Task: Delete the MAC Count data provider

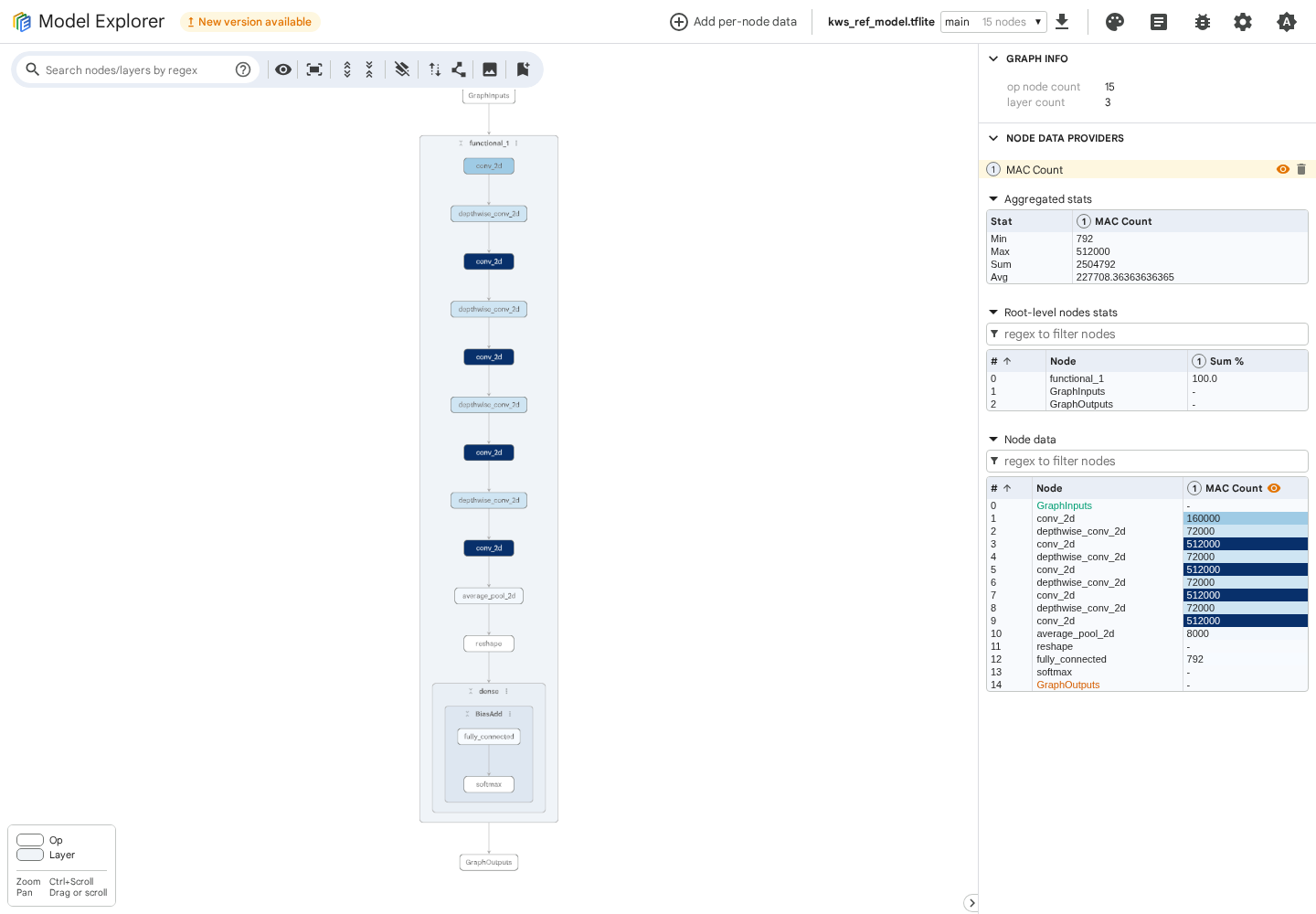Action: (x=1301, y=169)
